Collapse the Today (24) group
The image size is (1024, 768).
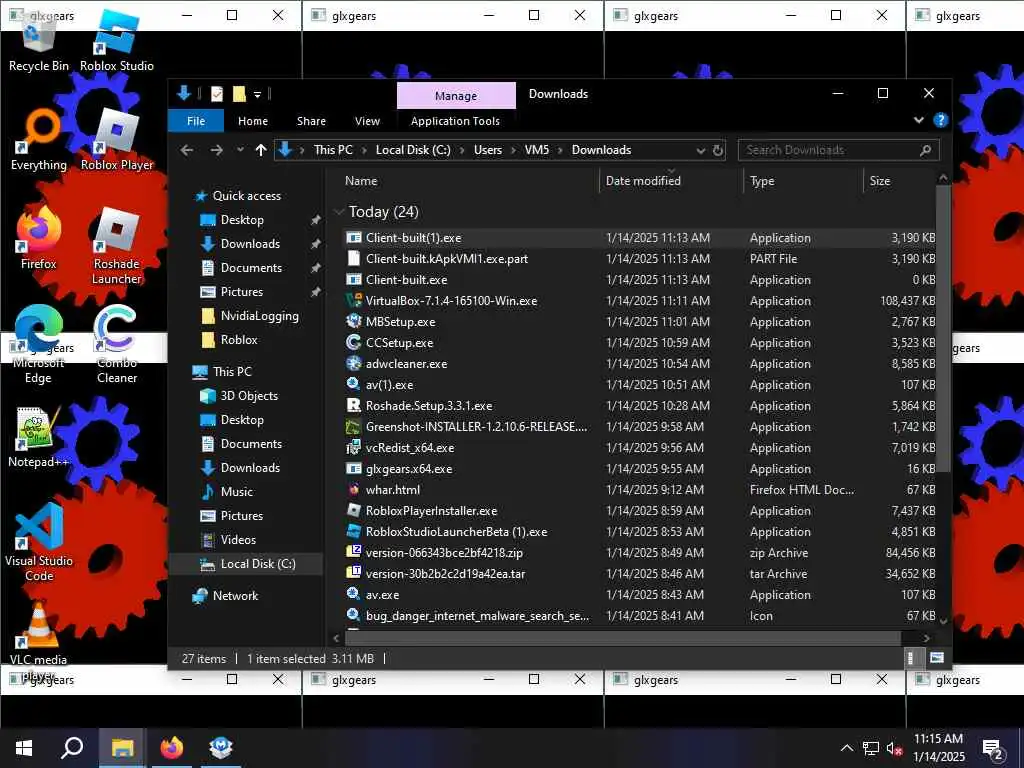coord(338,212)
